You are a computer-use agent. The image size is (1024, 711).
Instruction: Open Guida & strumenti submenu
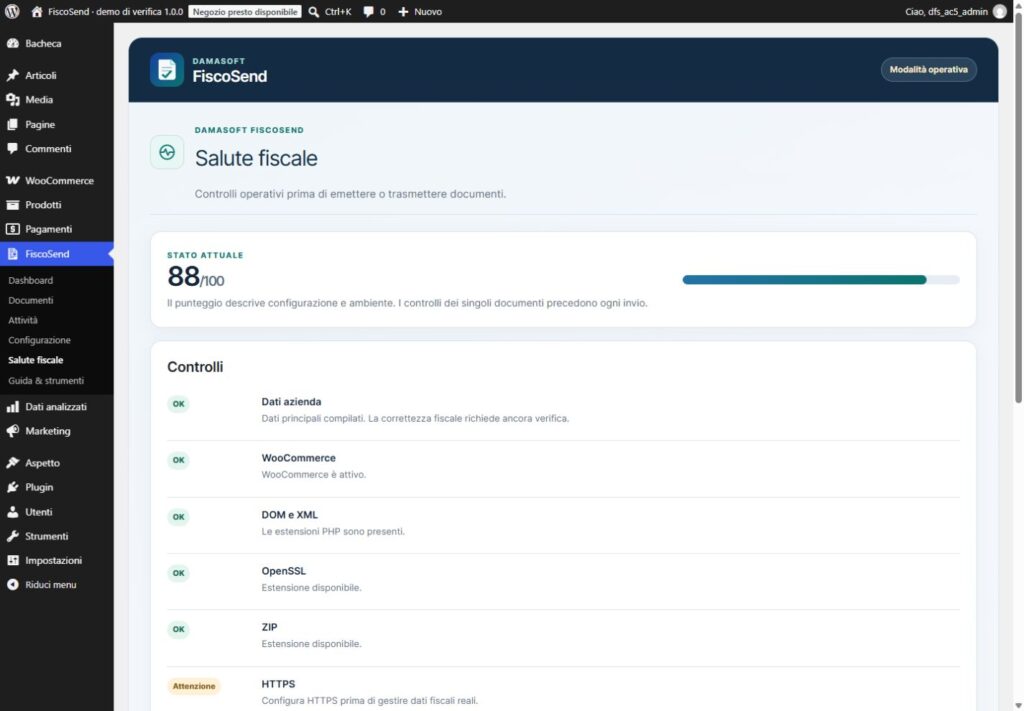point(46,381)
